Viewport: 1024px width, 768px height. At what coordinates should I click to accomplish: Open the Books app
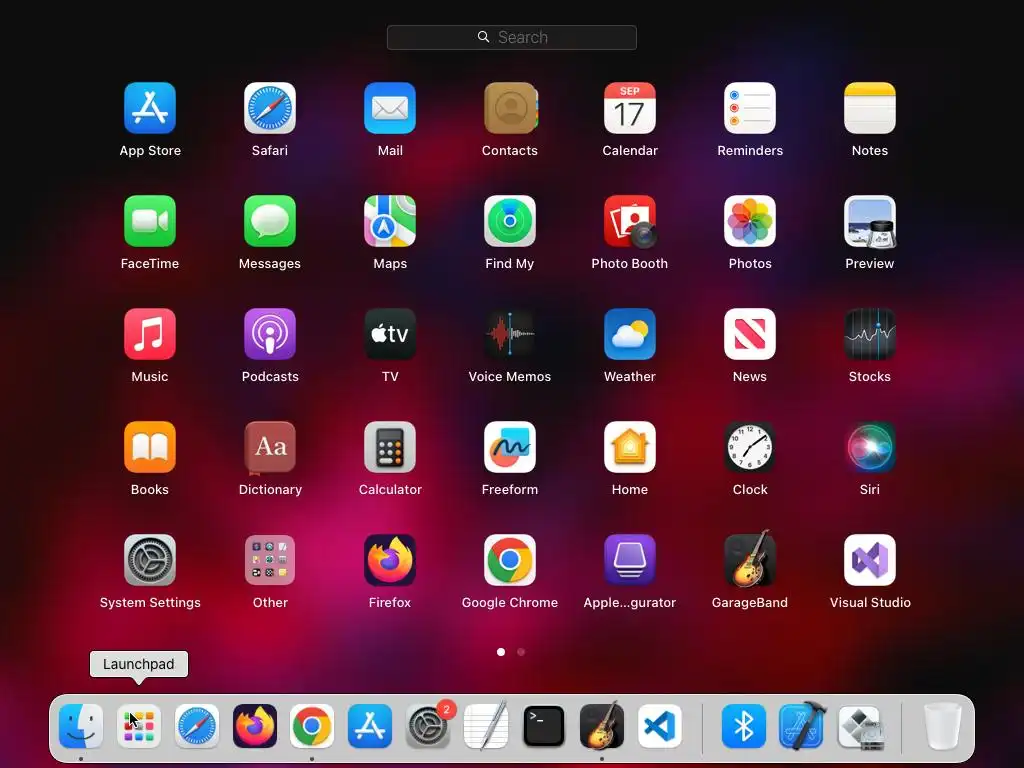[x=150, y=447]
